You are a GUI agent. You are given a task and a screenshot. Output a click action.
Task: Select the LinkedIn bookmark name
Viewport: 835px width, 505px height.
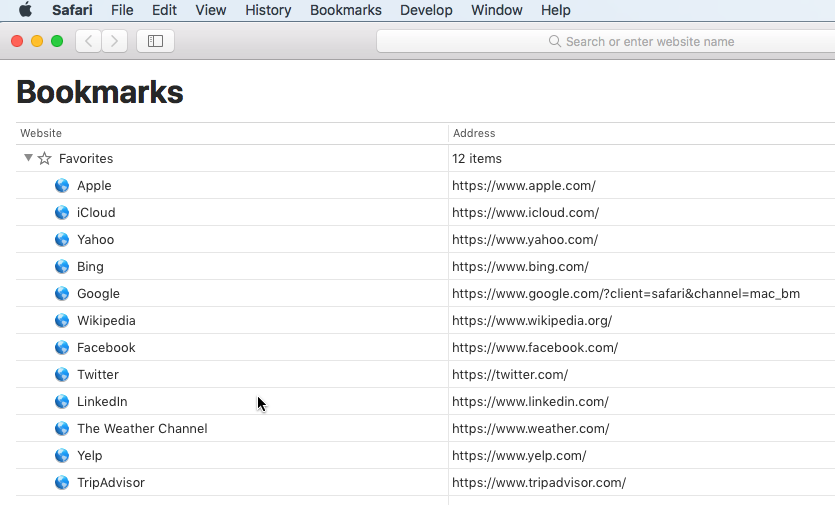pos(102,402)
